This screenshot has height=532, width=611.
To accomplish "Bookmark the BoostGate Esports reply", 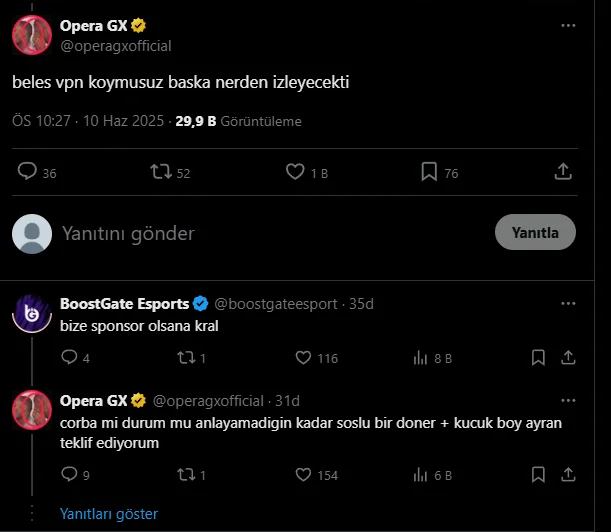I will pyautogui.click(x=539, y=357).
